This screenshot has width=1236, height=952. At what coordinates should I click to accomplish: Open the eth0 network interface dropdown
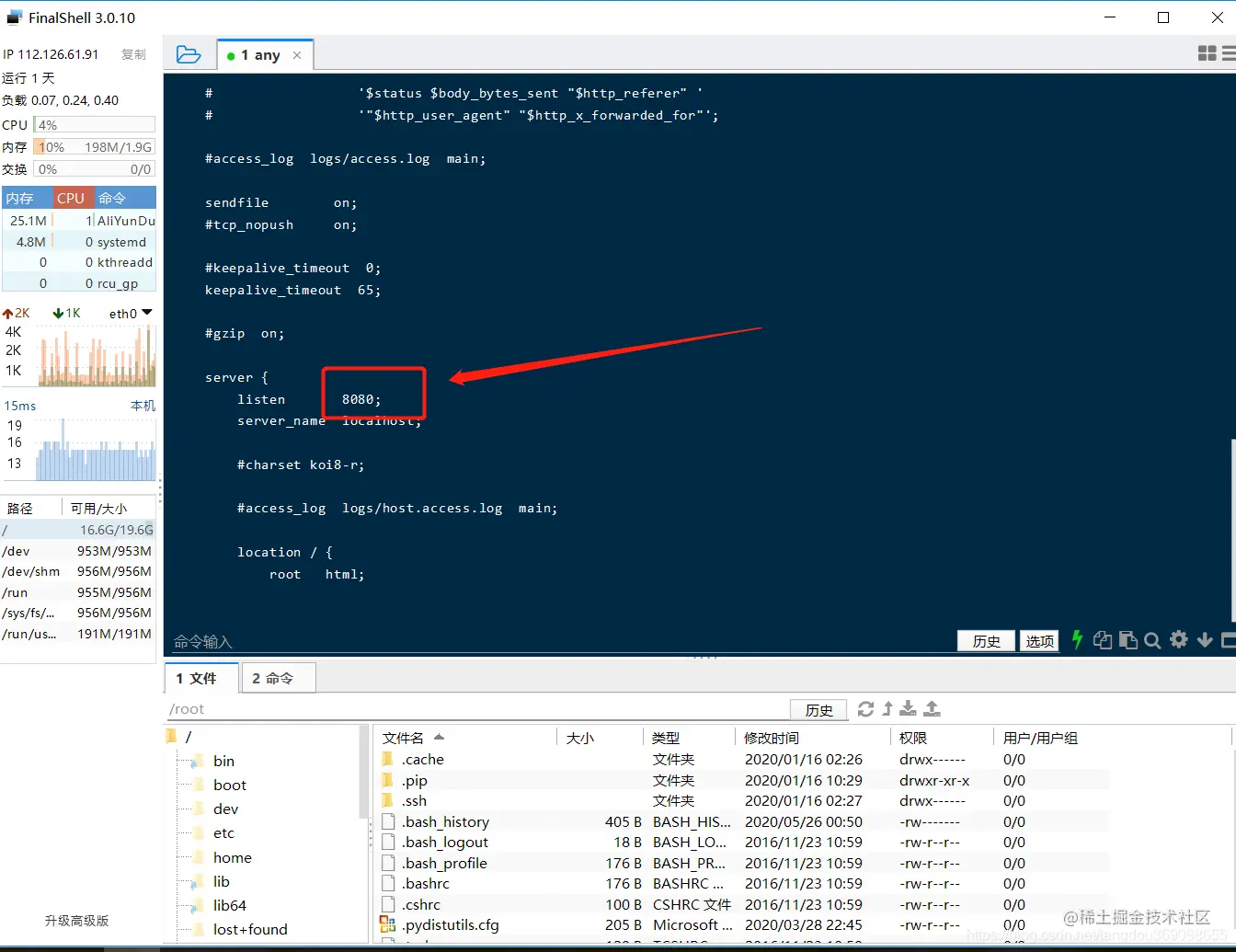pyautogui.click(x=131, y=314)
